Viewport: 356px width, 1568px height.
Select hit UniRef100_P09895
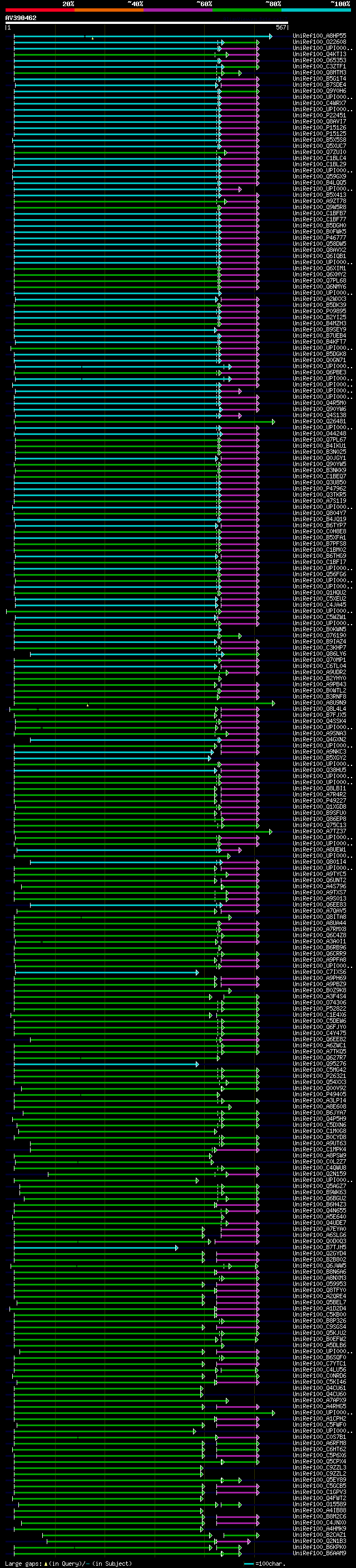(319, 311)
